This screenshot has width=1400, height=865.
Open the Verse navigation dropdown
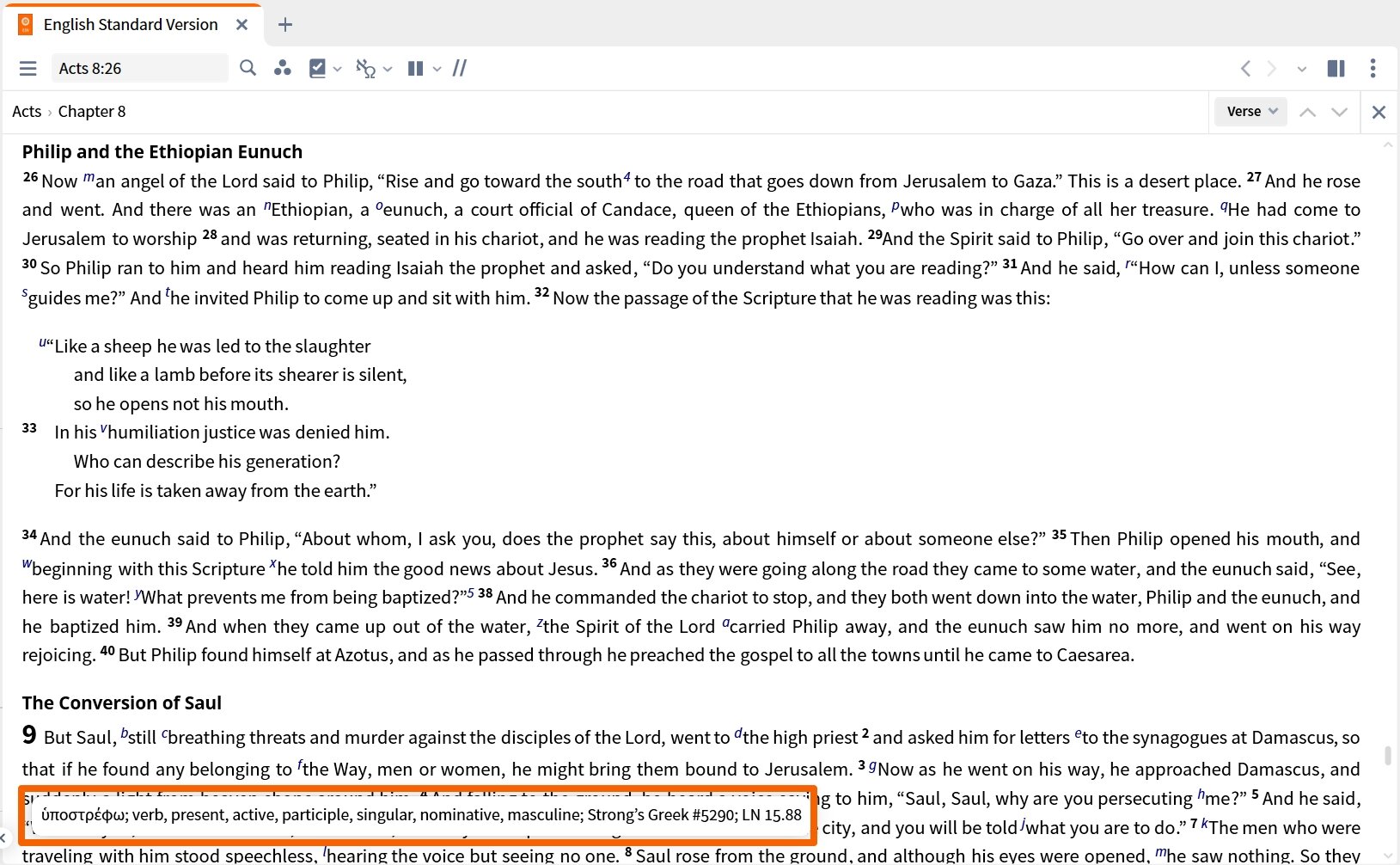(x=1251, y=111)
